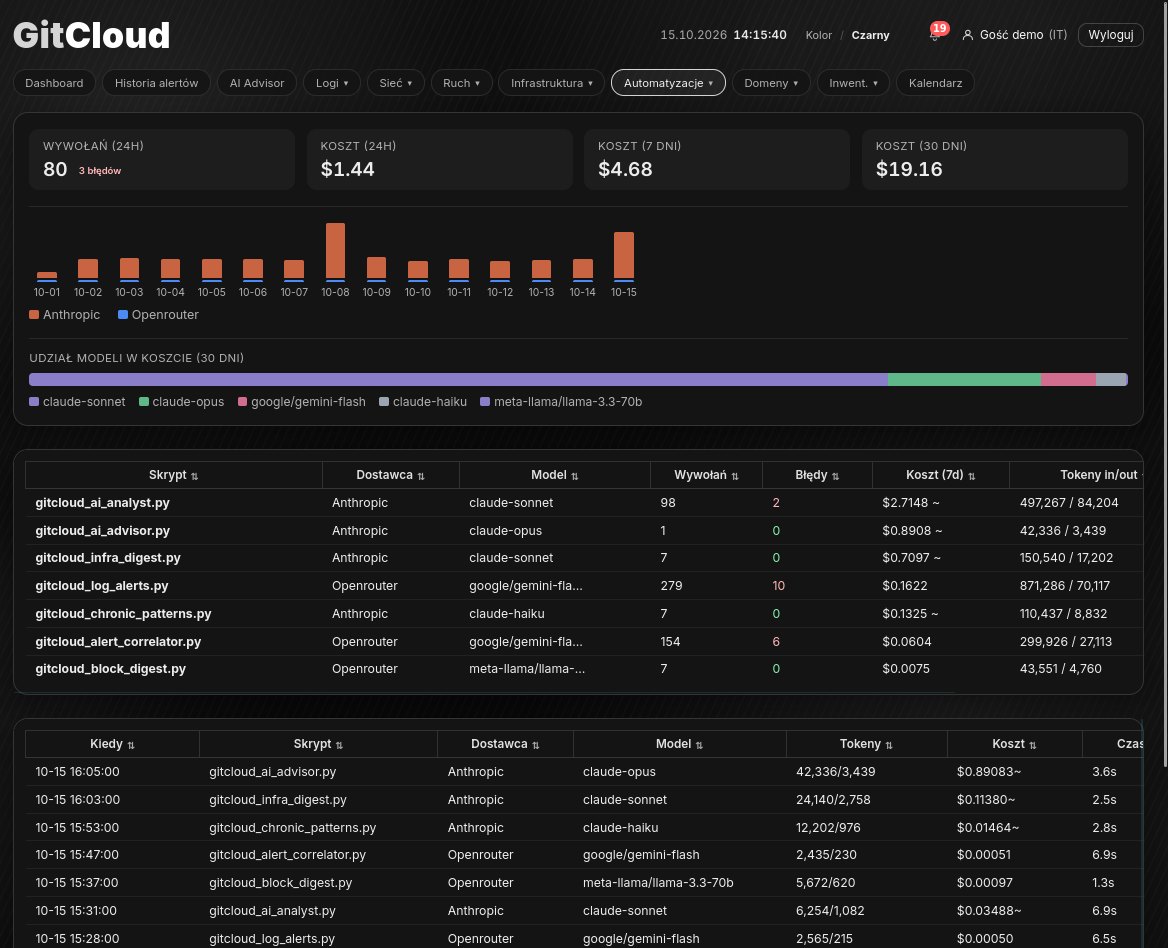Image resolution: width=1168 pixels, height=948 pixels.
Task: Click error count 10 for log_alerts
Action: tap(778, 586)
